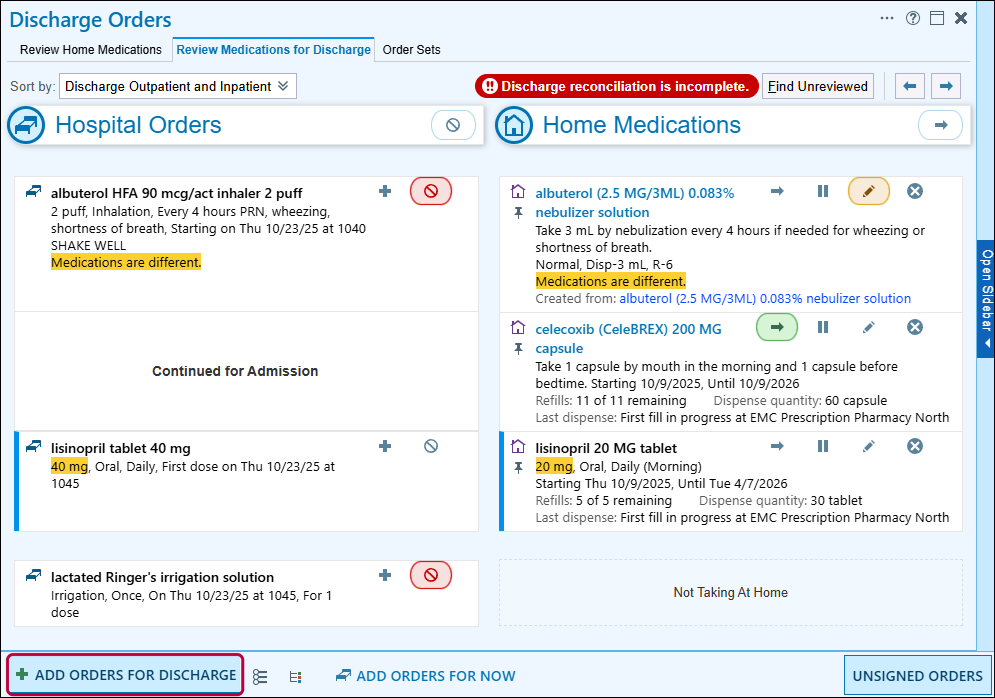
Task: Add lisinopril tablet 40 mg with plus icon
Action: pos(385,446)
